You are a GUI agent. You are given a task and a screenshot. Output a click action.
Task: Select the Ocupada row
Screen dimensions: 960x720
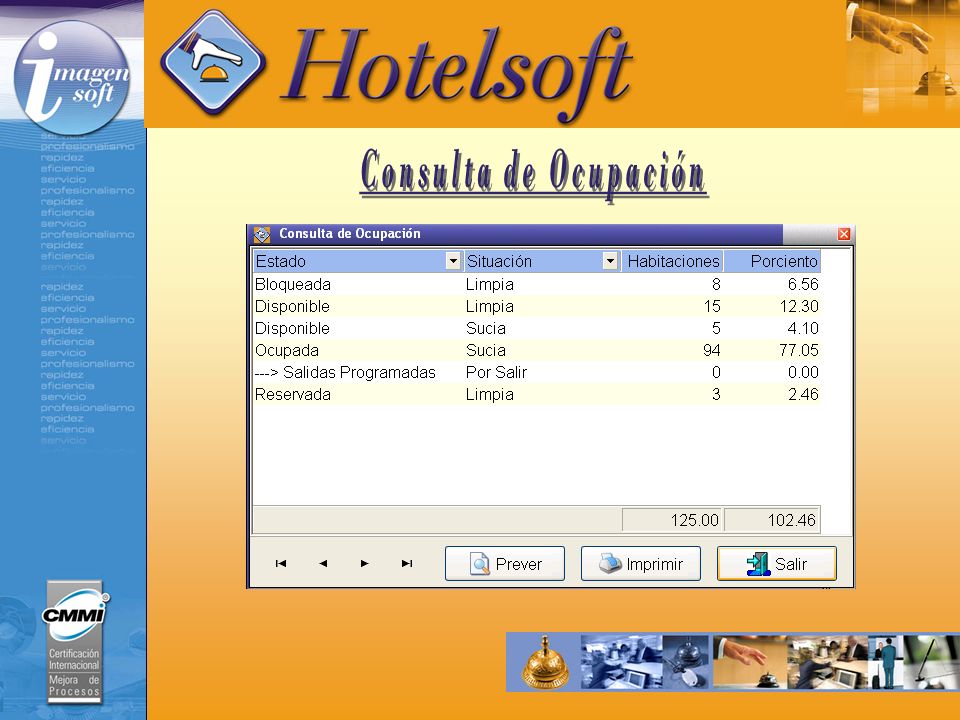pyautogui.click(x=536, y=350)
